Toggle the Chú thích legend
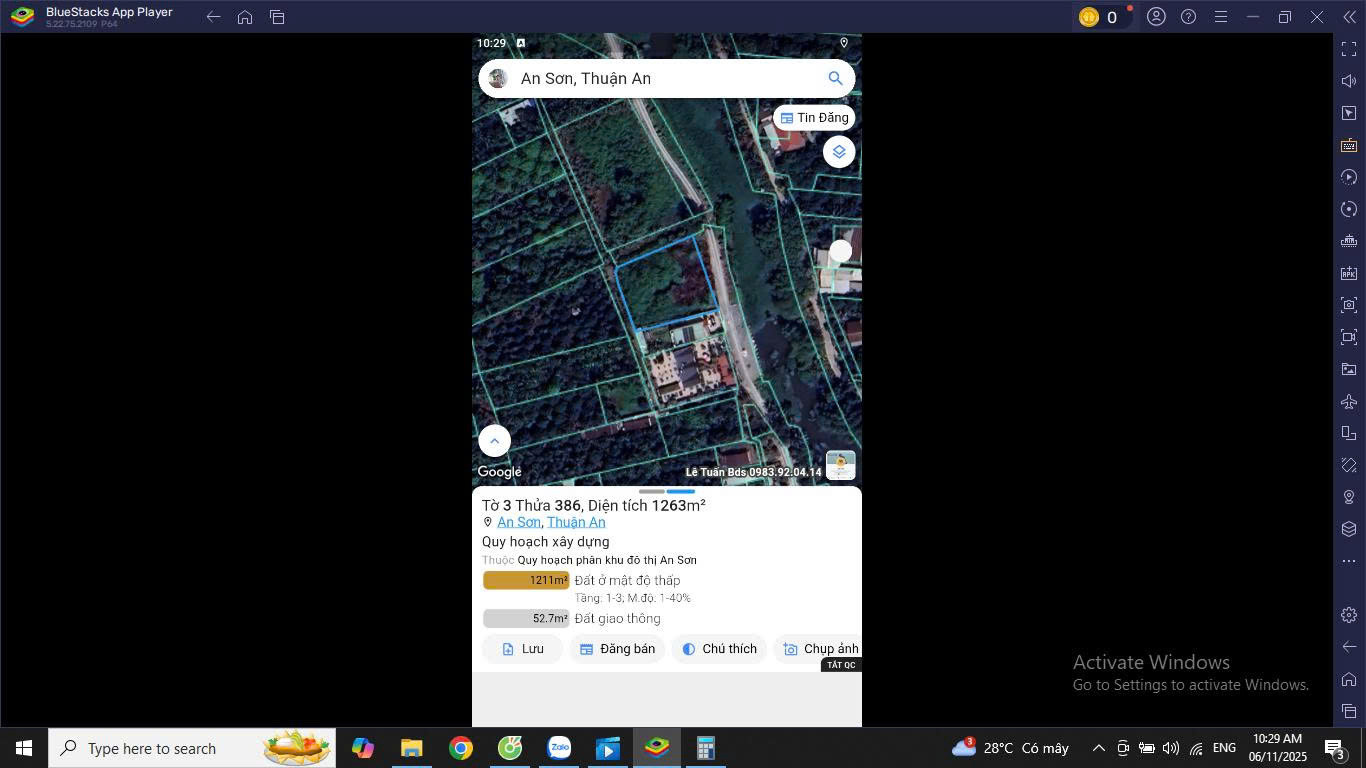This screenshot has height=768, width=1366. click(719, 649)
